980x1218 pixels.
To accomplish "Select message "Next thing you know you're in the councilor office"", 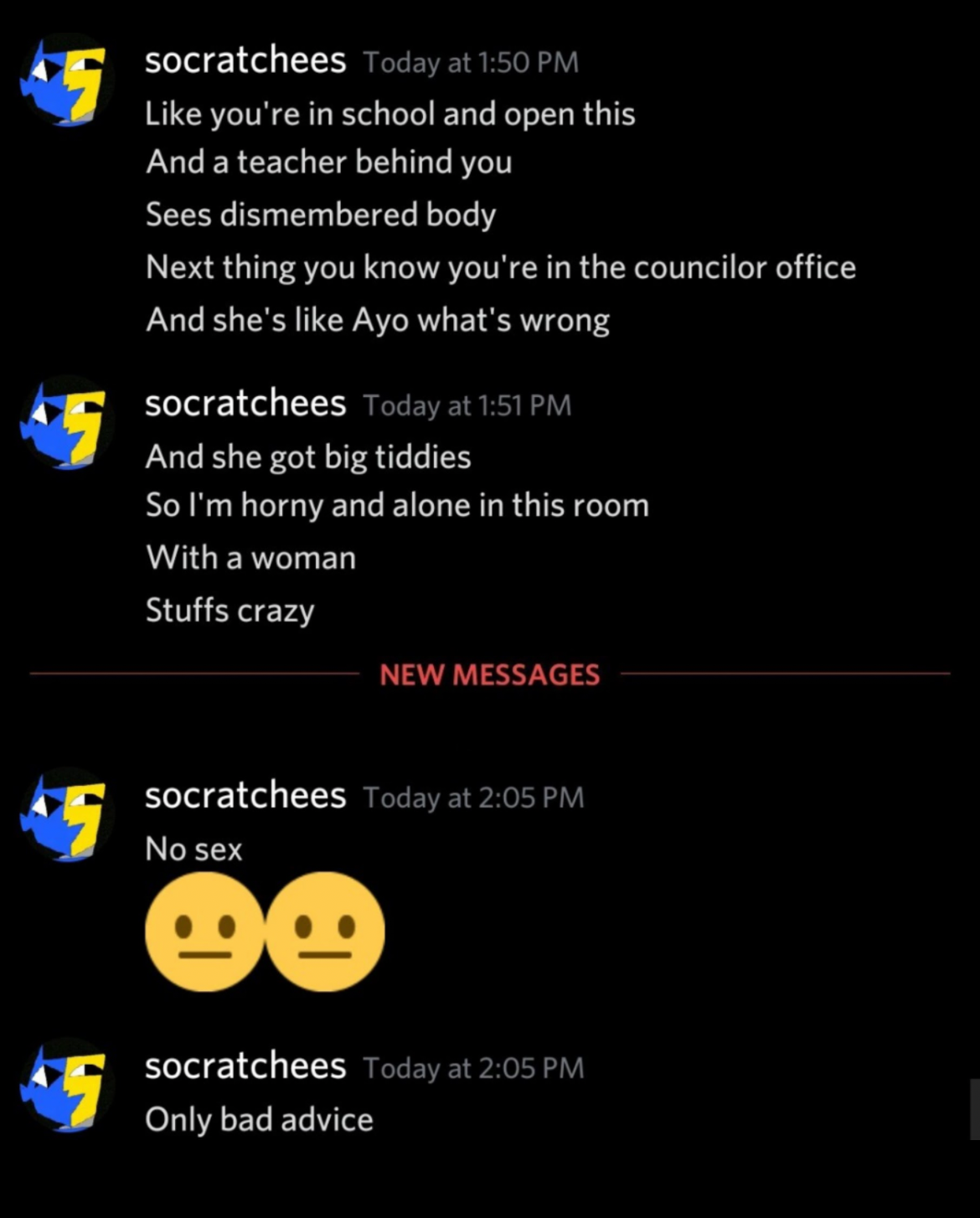I will [x=501, y=268].
